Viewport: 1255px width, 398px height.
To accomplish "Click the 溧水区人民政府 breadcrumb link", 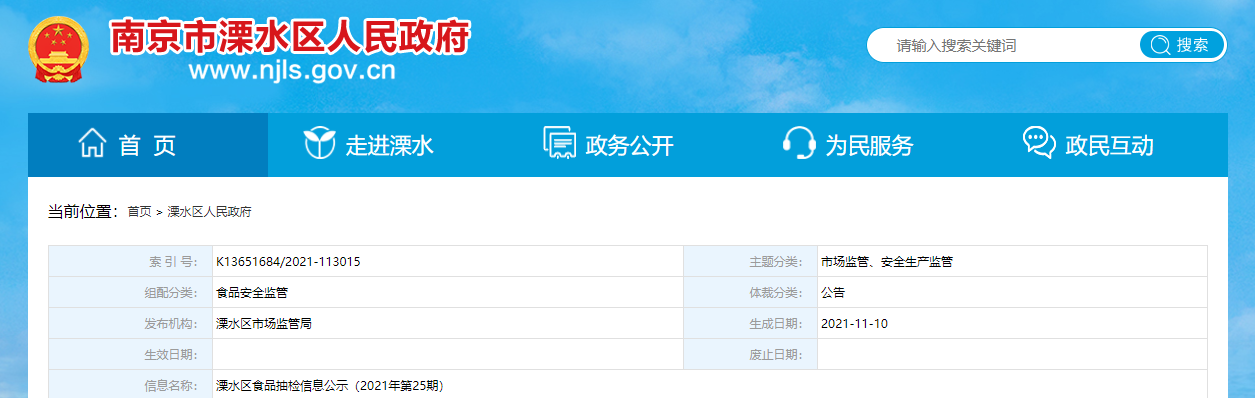I will coord(209,212).
